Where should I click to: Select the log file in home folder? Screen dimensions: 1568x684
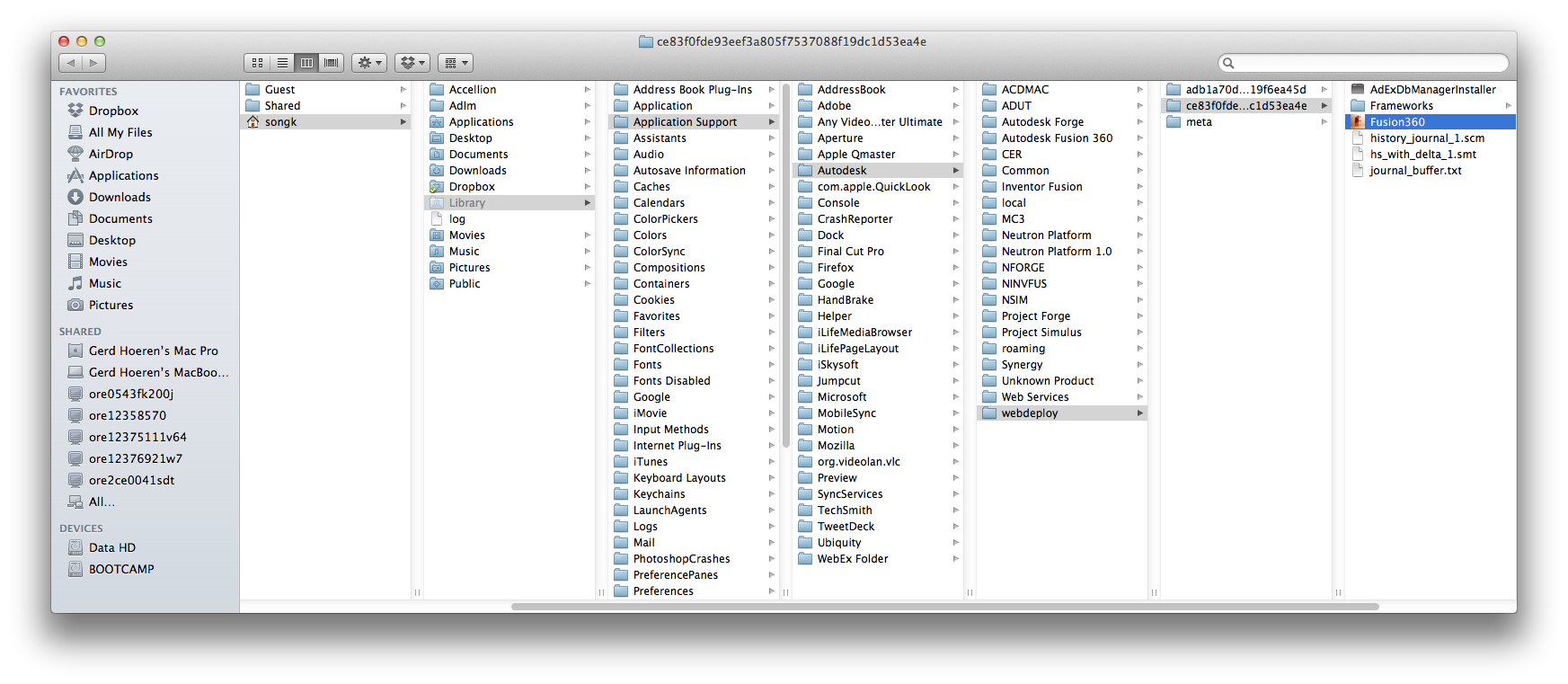[509, 219]
